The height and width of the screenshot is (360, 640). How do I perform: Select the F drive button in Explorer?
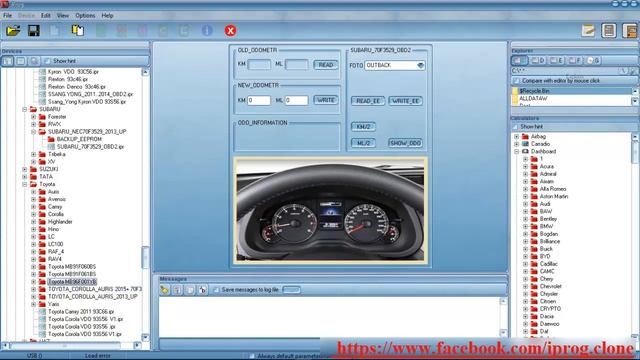575,60
